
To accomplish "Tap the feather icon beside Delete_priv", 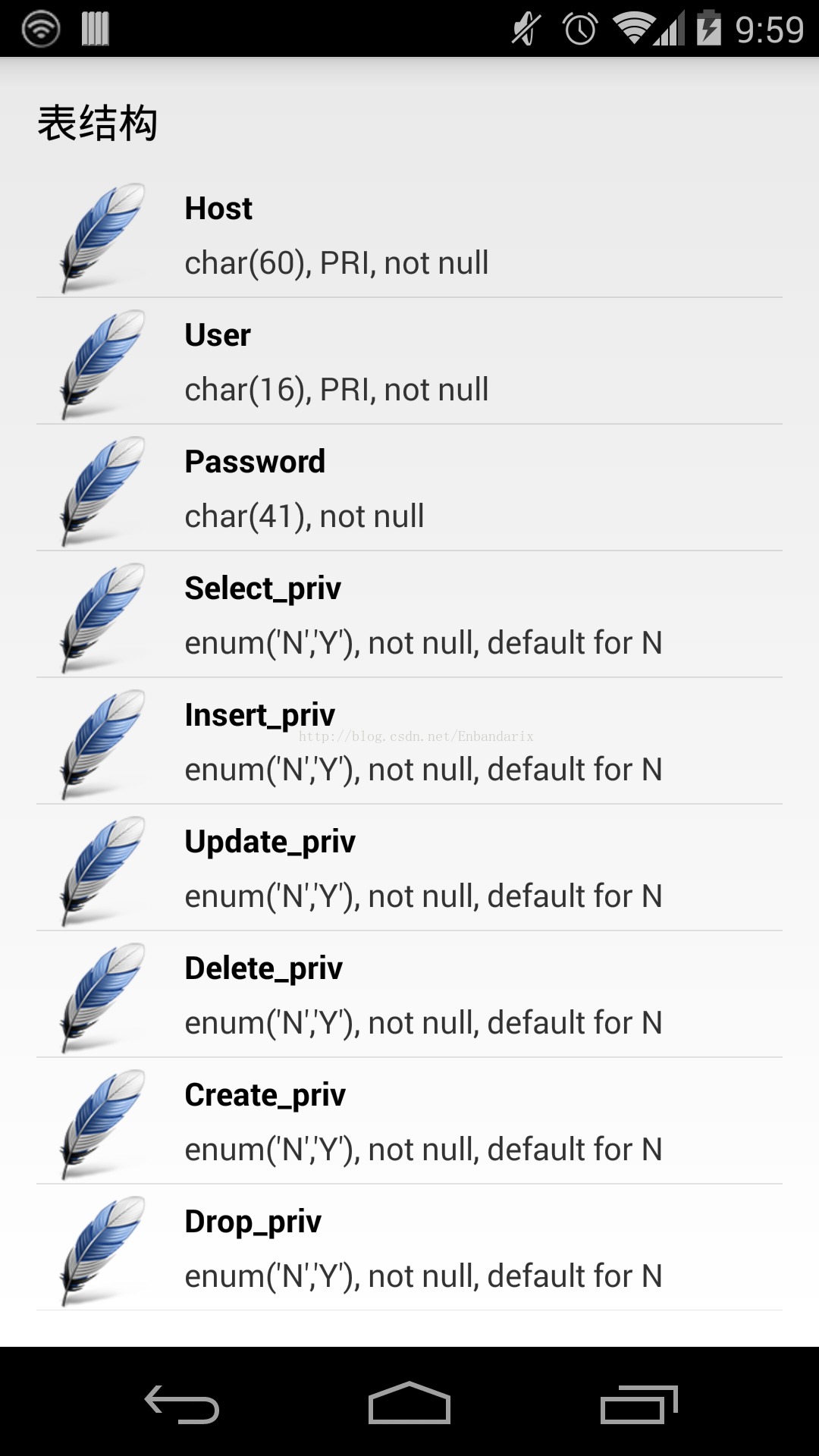I will [x=102, y=996].
